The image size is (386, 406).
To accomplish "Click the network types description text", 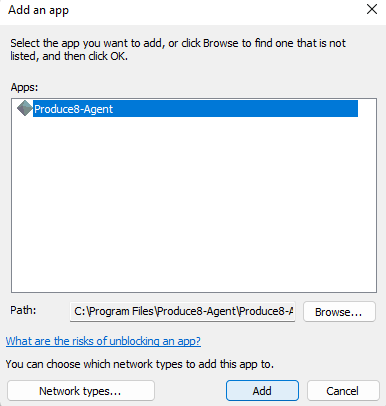I will (140, 364).
